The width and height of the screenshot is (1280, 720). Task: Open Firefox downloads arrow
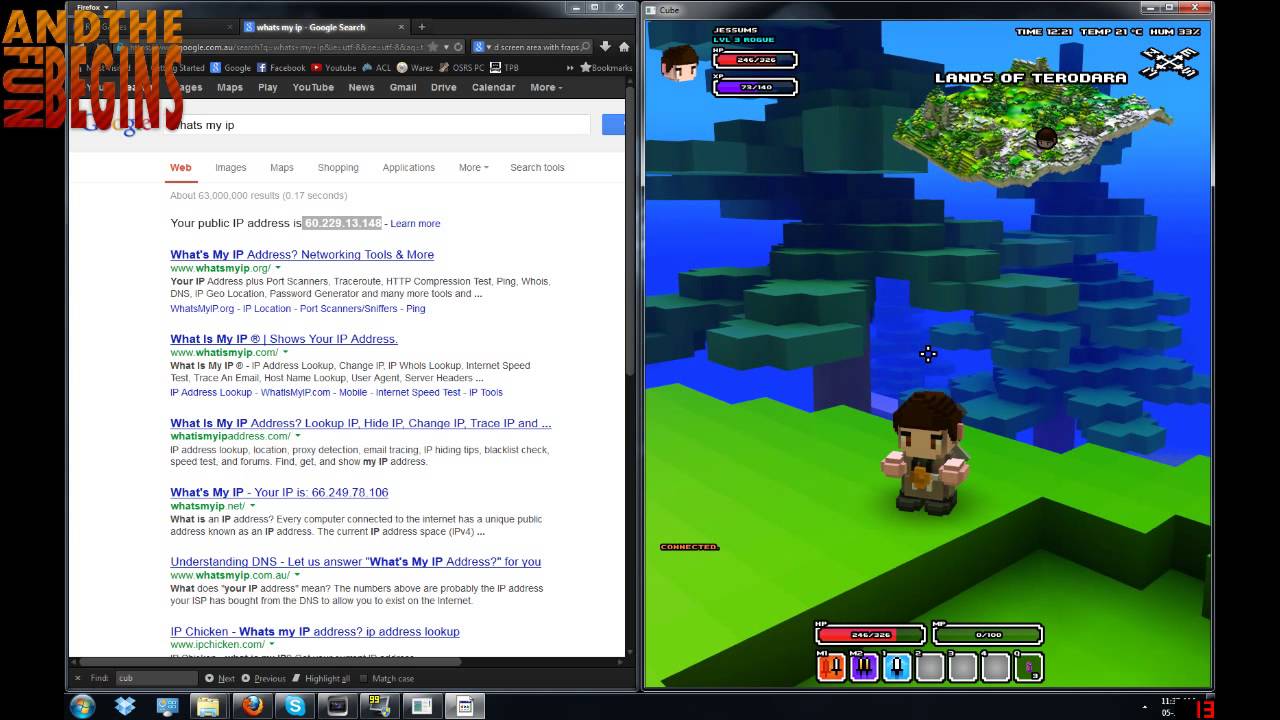[606, 47]
